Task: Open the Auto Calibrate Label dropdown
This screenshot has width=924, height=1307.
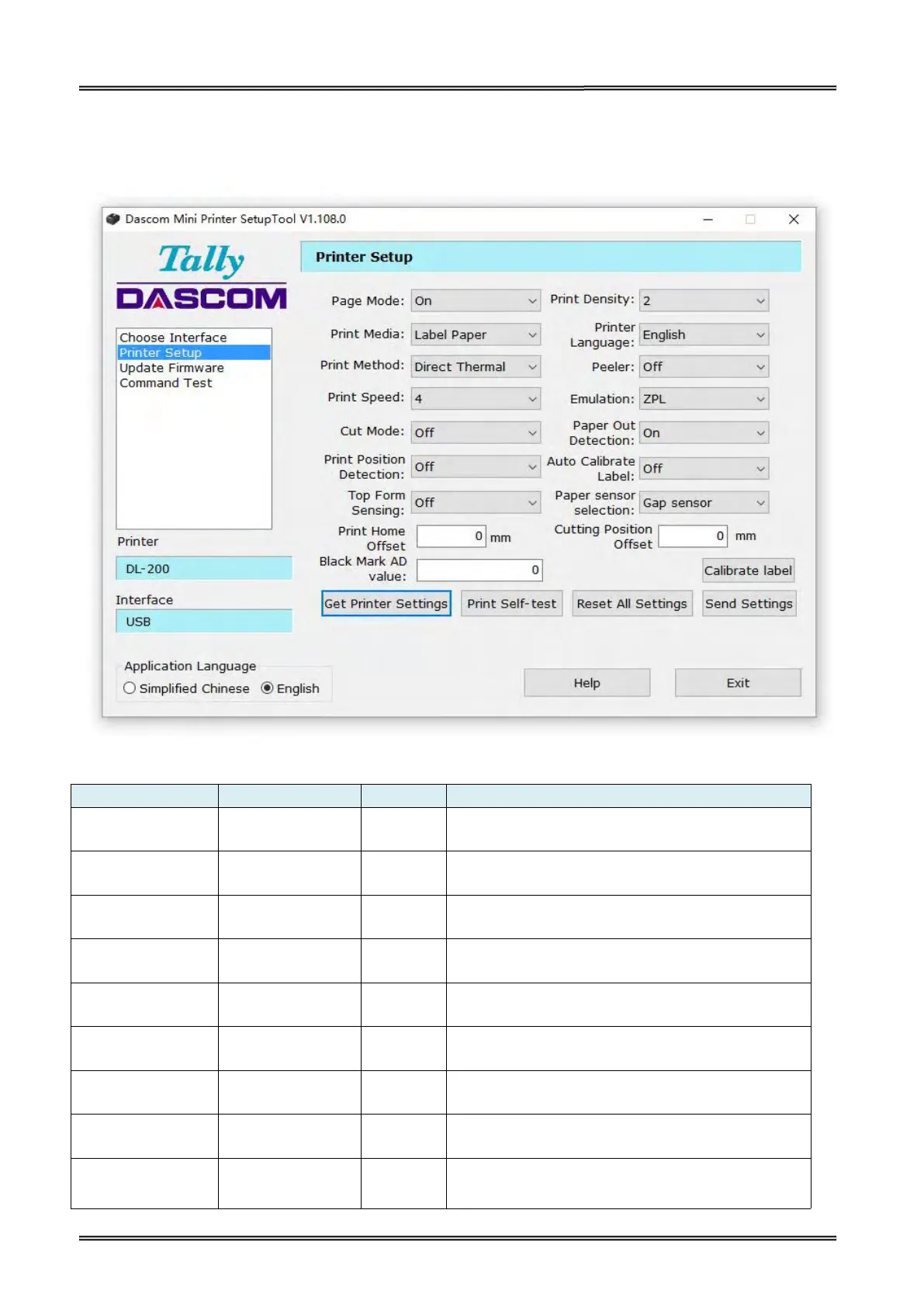Action: tap(704, 469)
